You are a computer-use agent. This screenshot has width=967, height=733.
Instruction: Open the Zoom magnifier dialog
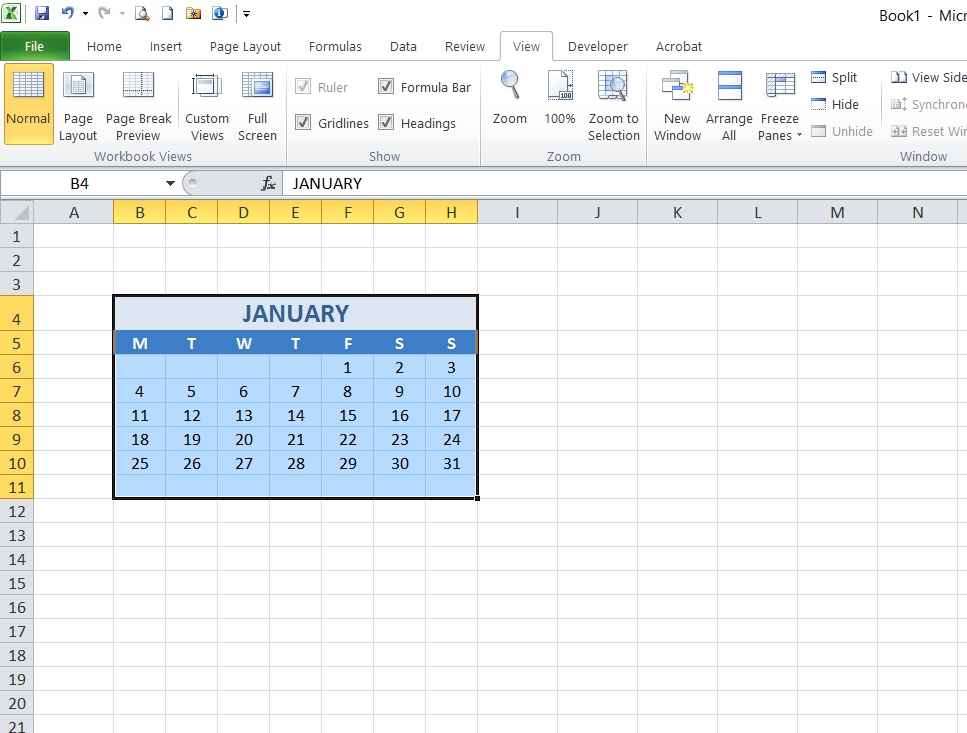pos(510,99)
